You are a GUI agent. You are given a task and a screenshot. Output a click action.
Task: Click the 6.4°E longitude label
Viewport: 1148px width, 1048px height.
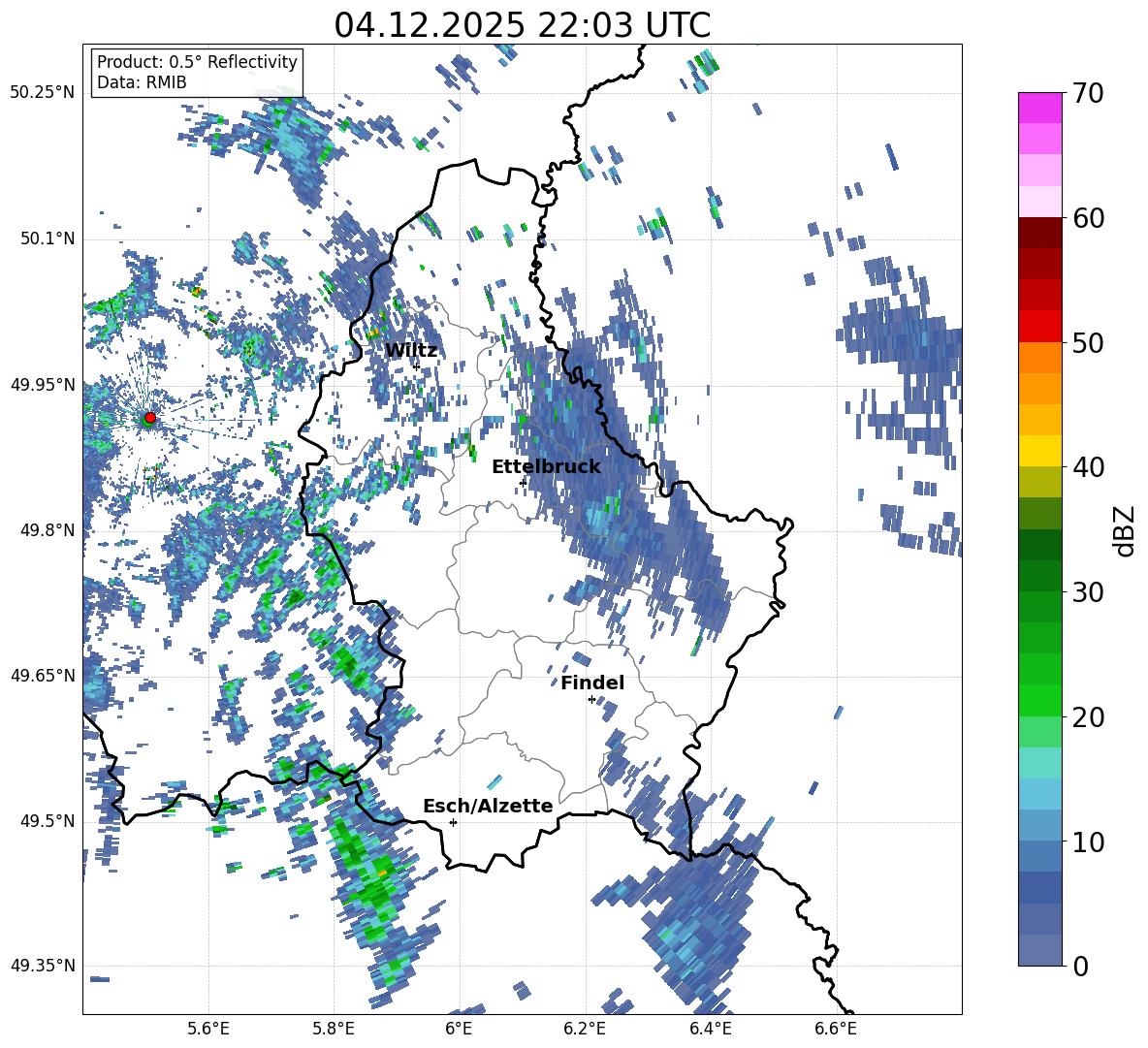coord(710,1029)
